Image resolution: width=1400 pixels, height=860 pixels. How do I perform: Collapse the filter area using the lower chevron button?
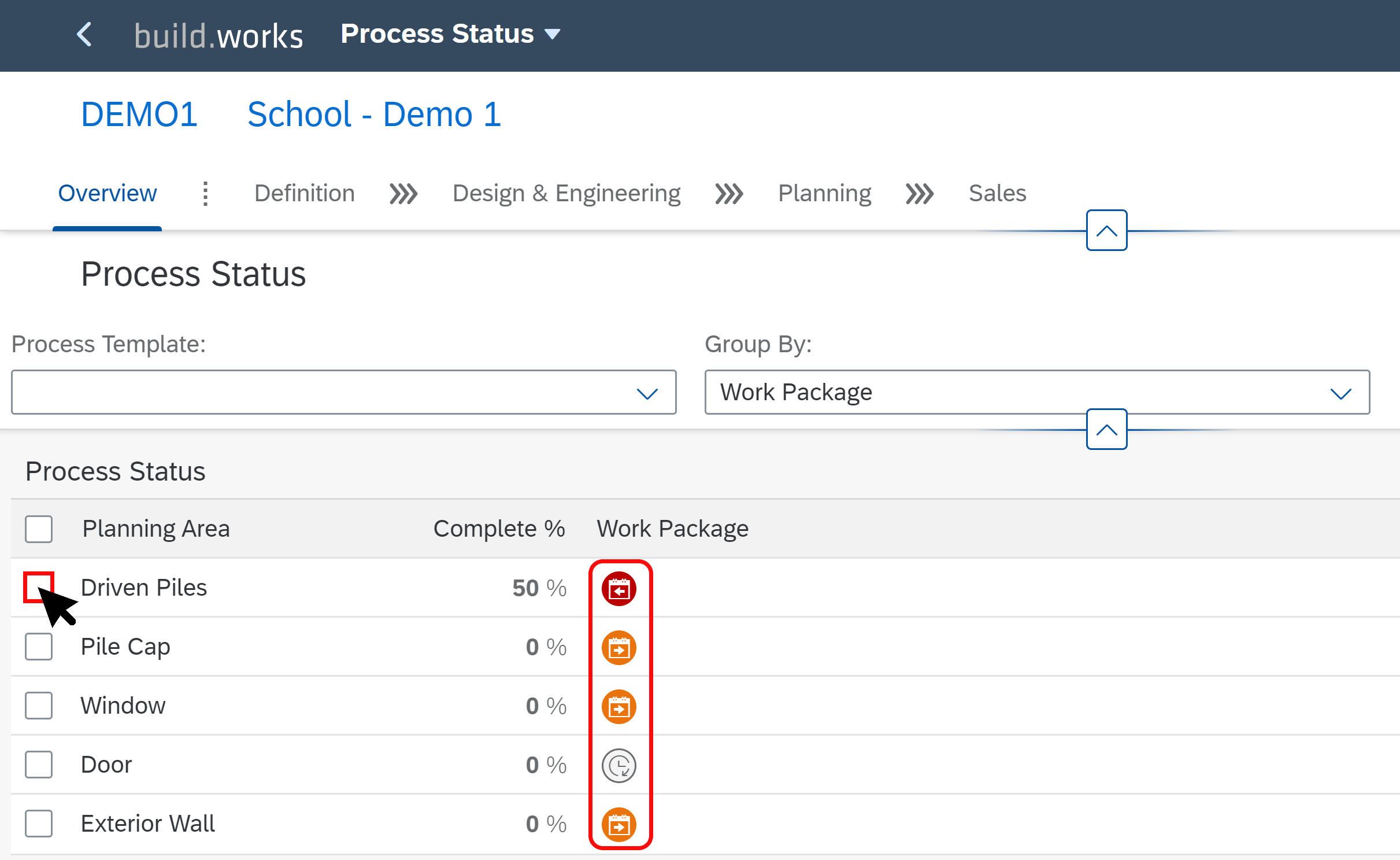click(x=1107, y=430)
